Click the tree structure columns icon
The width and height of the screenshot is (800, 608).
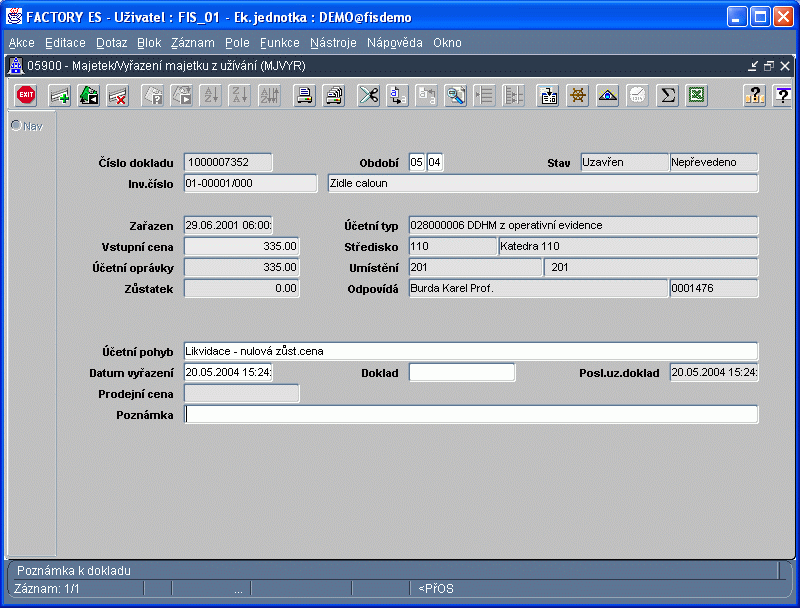pyautogui.click(x=514, y=95)
